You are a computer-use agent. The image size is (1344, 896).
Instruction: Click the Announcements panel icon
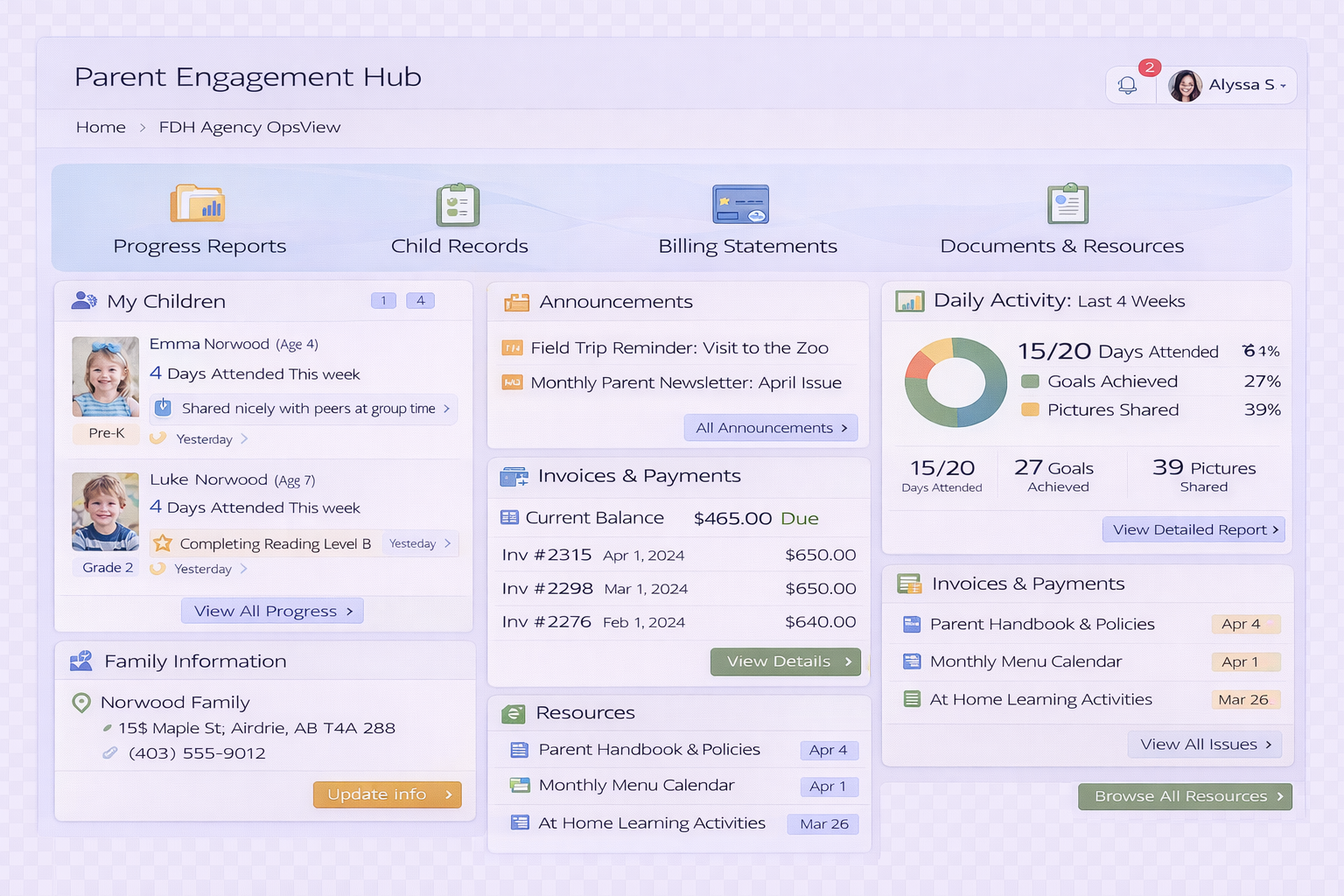[x=516, y=303]
